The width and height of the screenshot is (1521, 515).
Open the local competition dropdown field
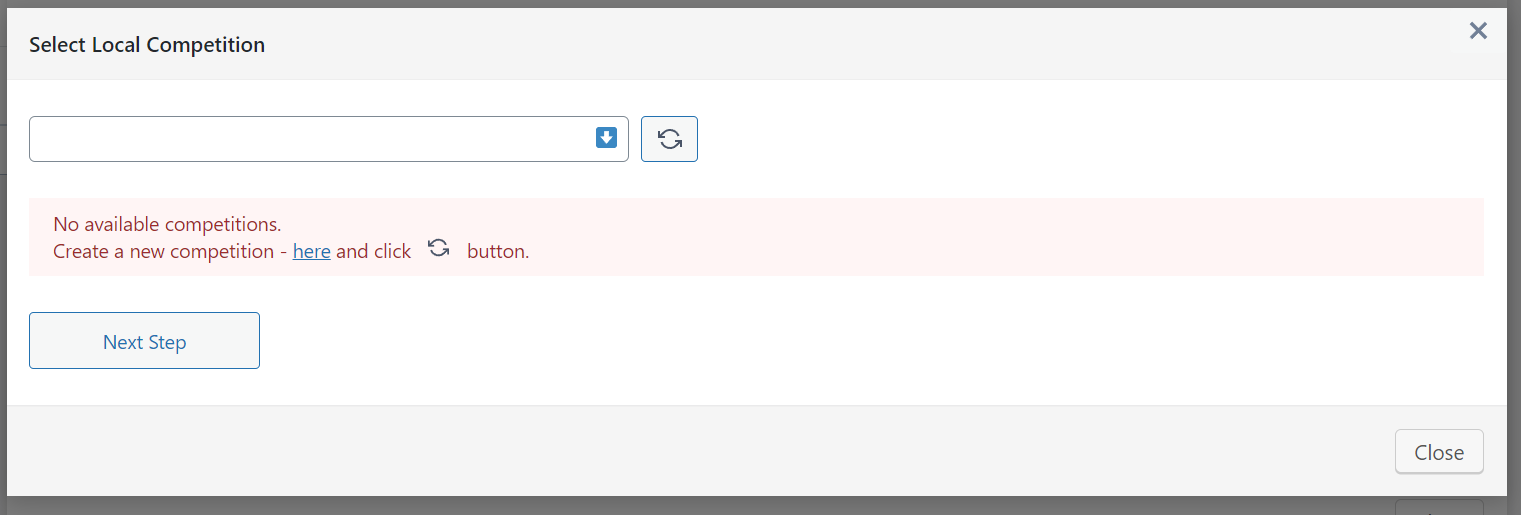(329, 139)
